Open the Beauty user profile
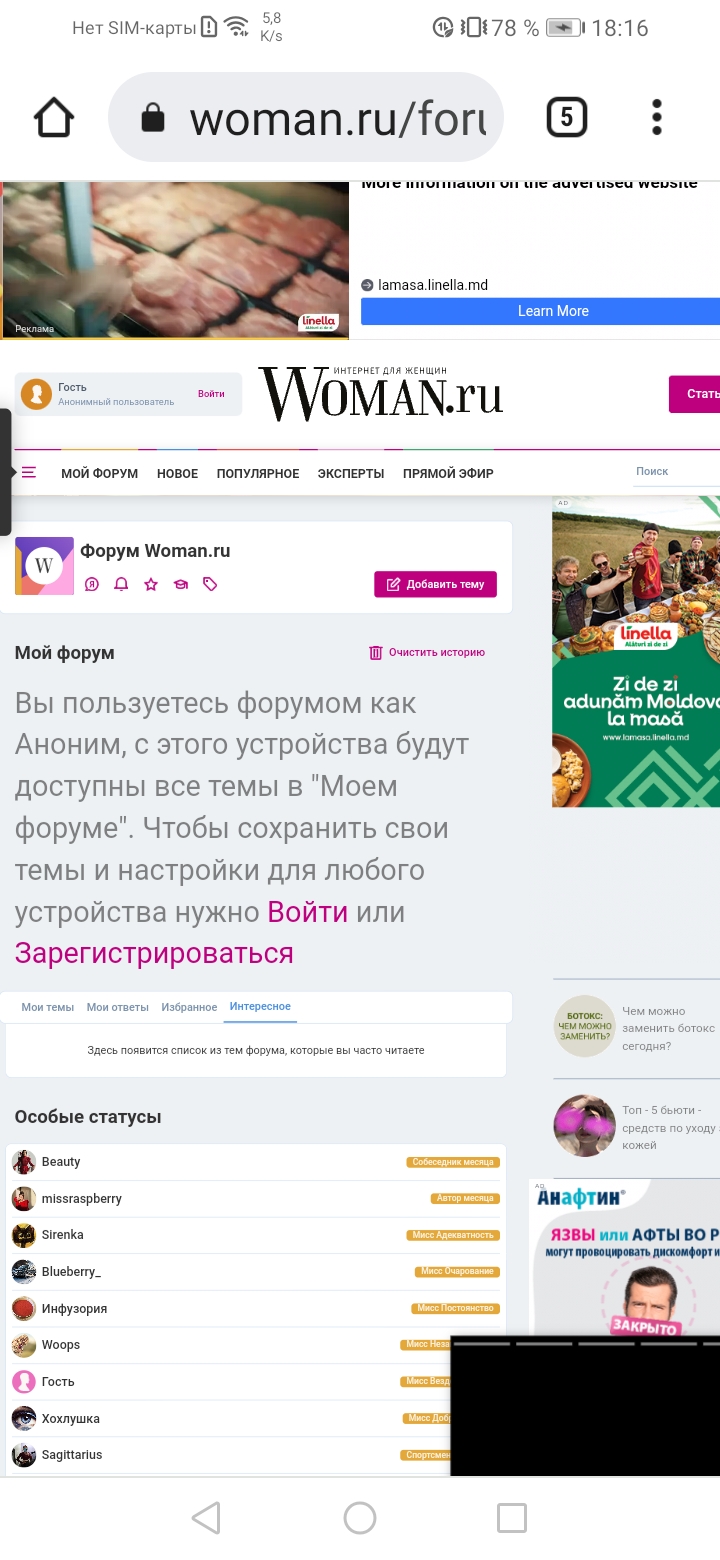The width and height of the screenshot is (720, 1560). tap(61, 1162)
